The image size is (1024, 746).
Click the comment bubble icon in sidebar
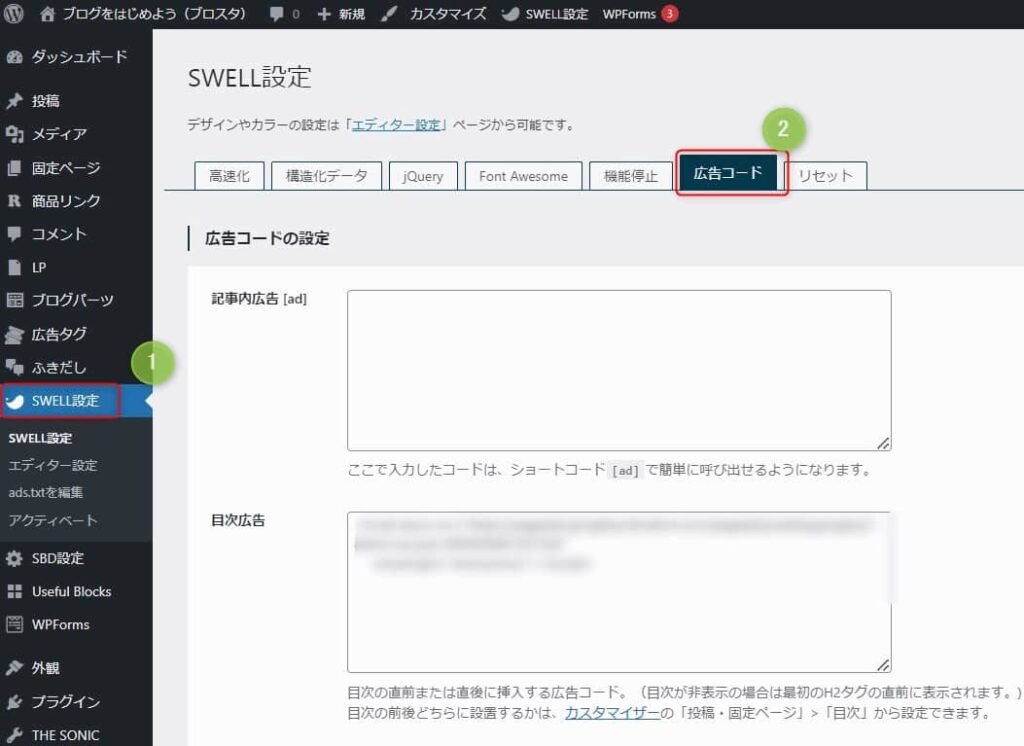point(14,234)
